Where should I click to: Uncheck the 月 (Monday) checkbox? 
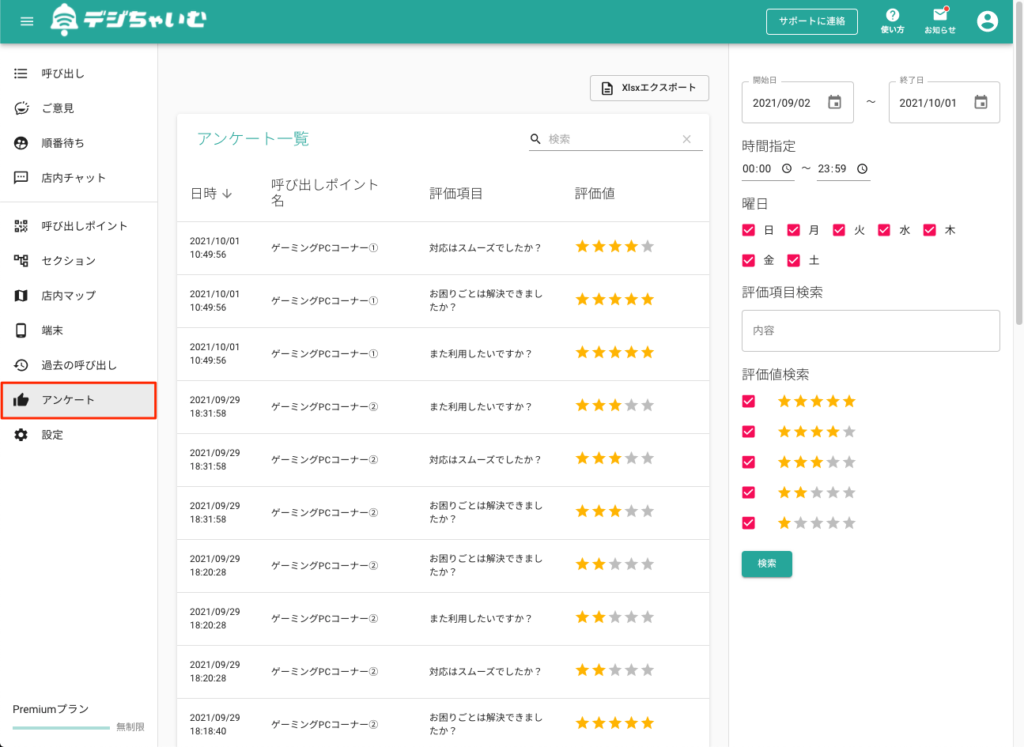click(793, 230)
